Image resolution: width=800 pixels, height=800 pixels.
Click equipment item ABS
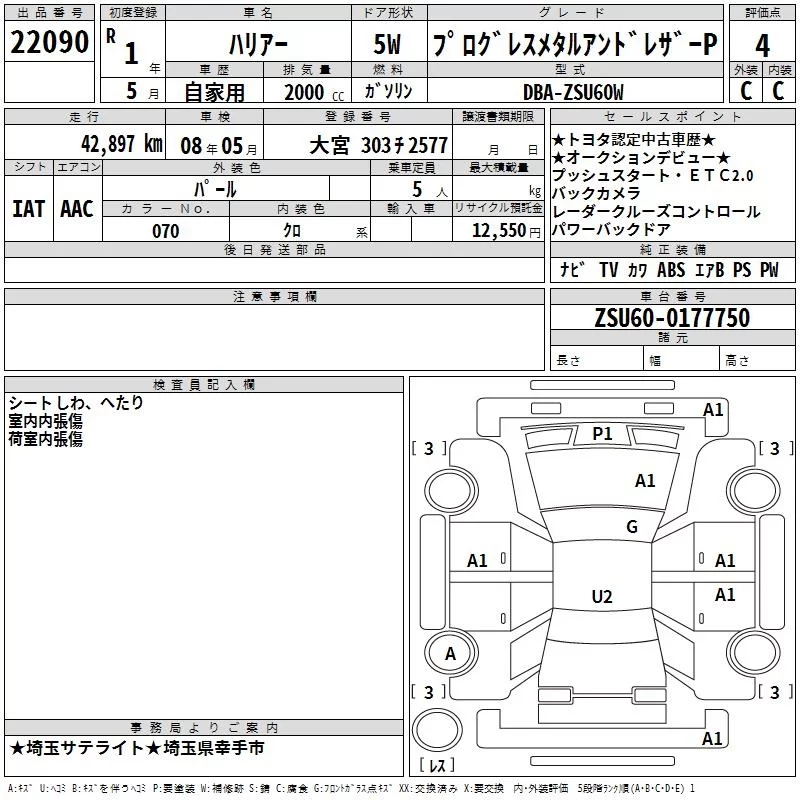pos(671,269)
